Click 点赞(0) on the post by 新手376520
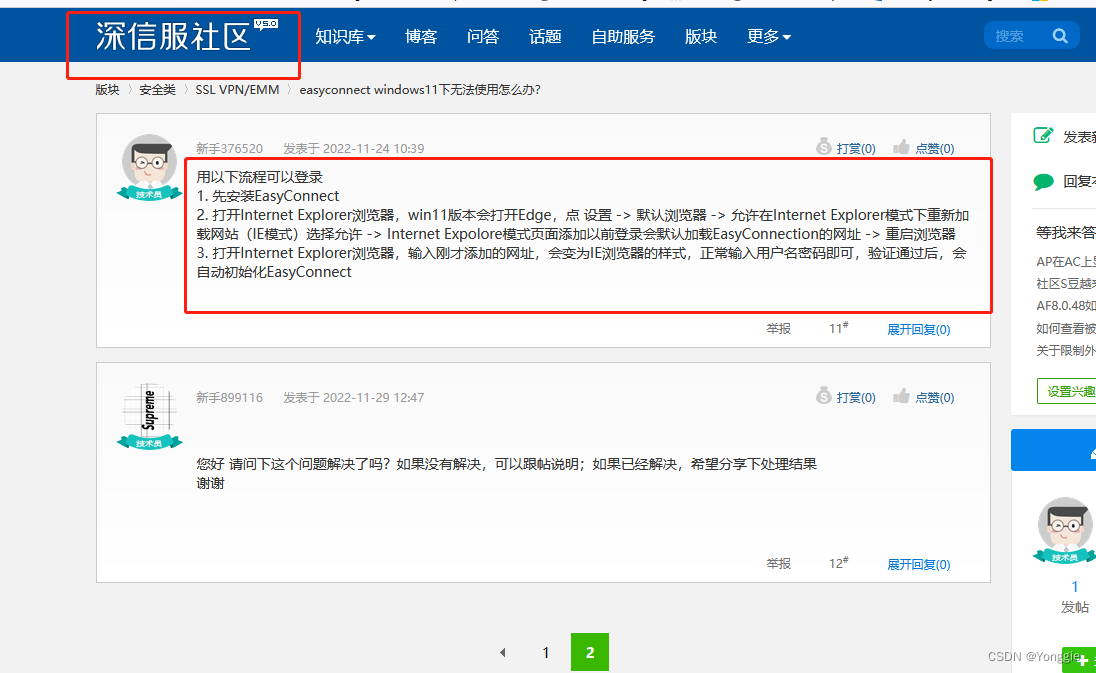 (935, 148)
